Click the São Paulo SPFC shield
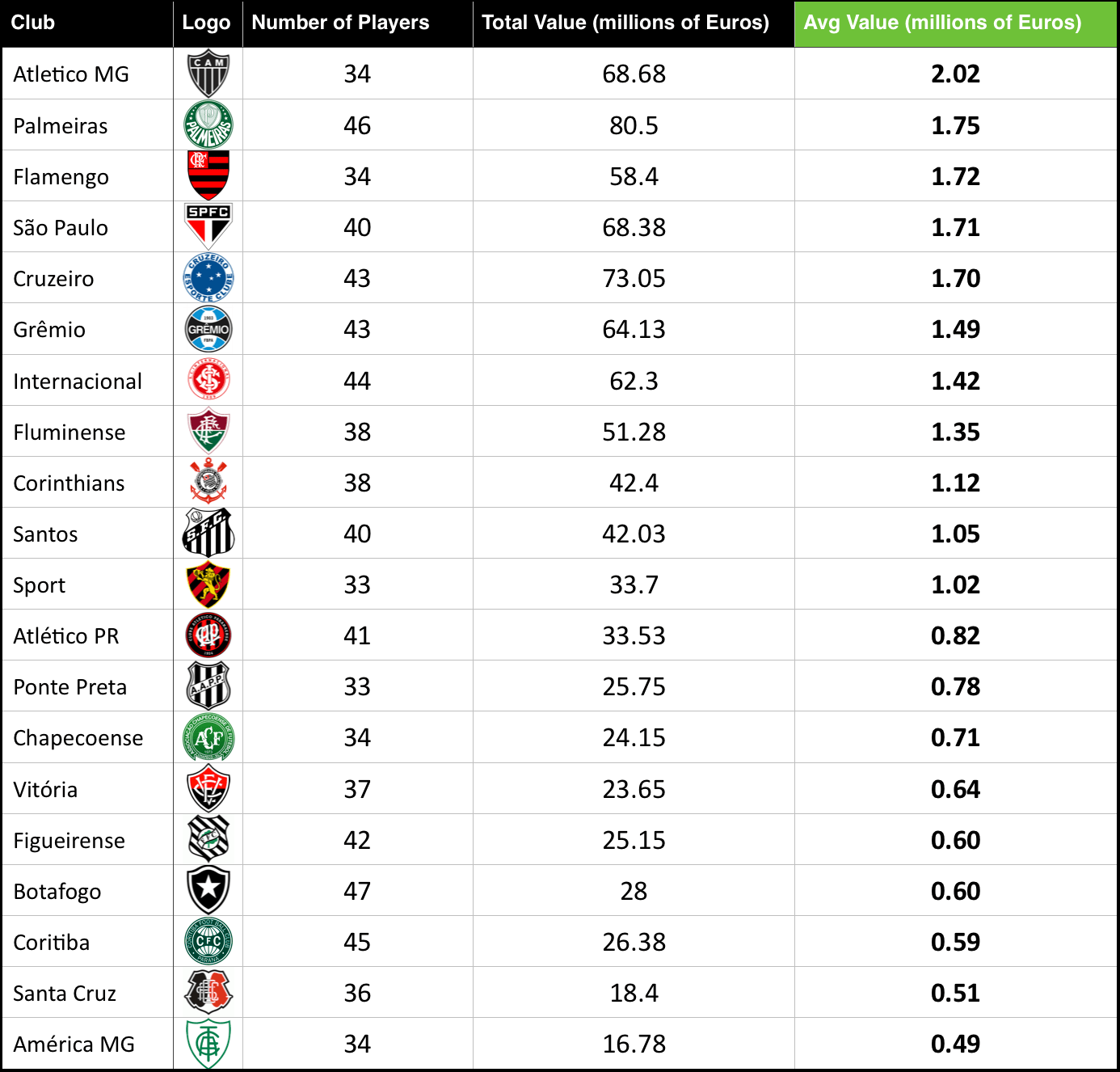The width and height of the screenshot is (1120, 1072). click(x=208, y=226)
